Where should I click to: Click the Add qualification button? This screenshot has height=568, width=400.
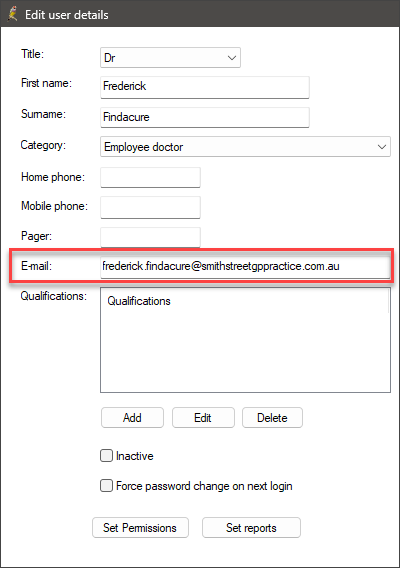(x=132, y=418)
